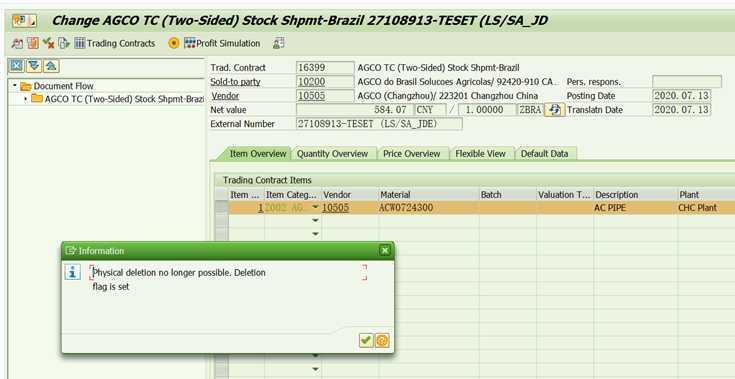The image size is (735, 379).
Task: Click the ZBRA exchange rate type field
Action: (530, 110)
